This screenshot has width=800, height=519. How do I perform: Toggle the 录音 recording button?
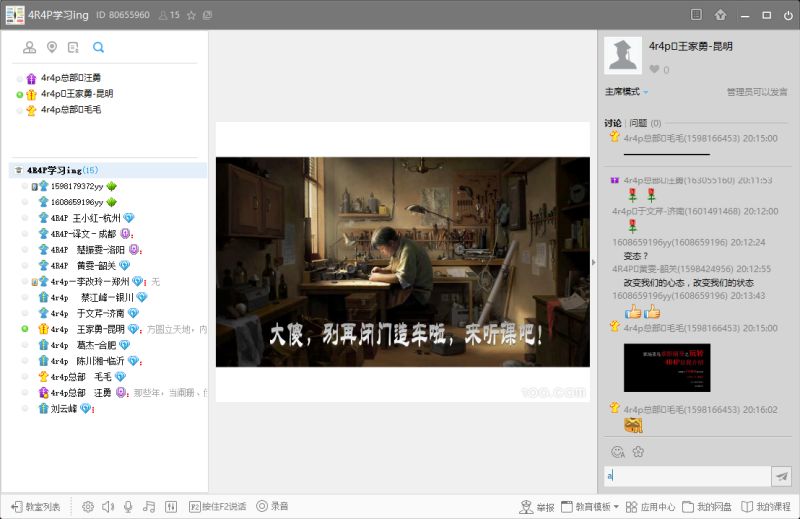pos(272,506)
